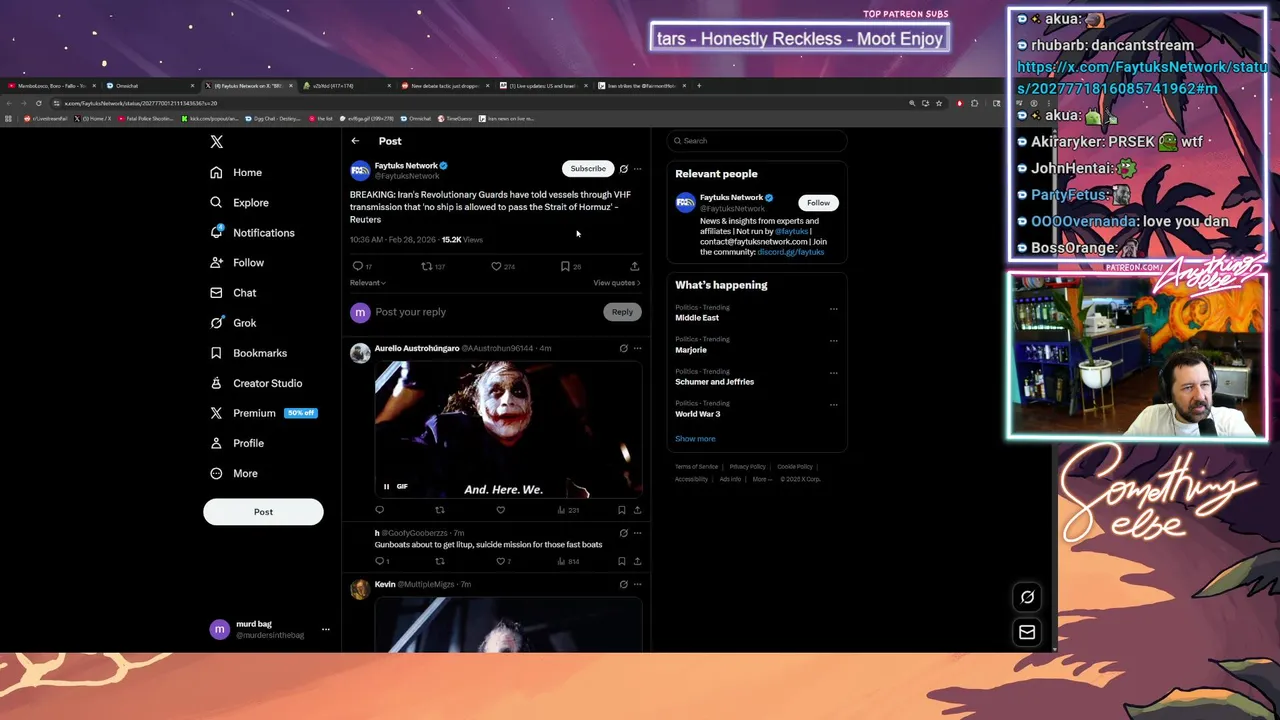
Task: Open the Relevant replies sort dropdown
Action: click(367, 283)
